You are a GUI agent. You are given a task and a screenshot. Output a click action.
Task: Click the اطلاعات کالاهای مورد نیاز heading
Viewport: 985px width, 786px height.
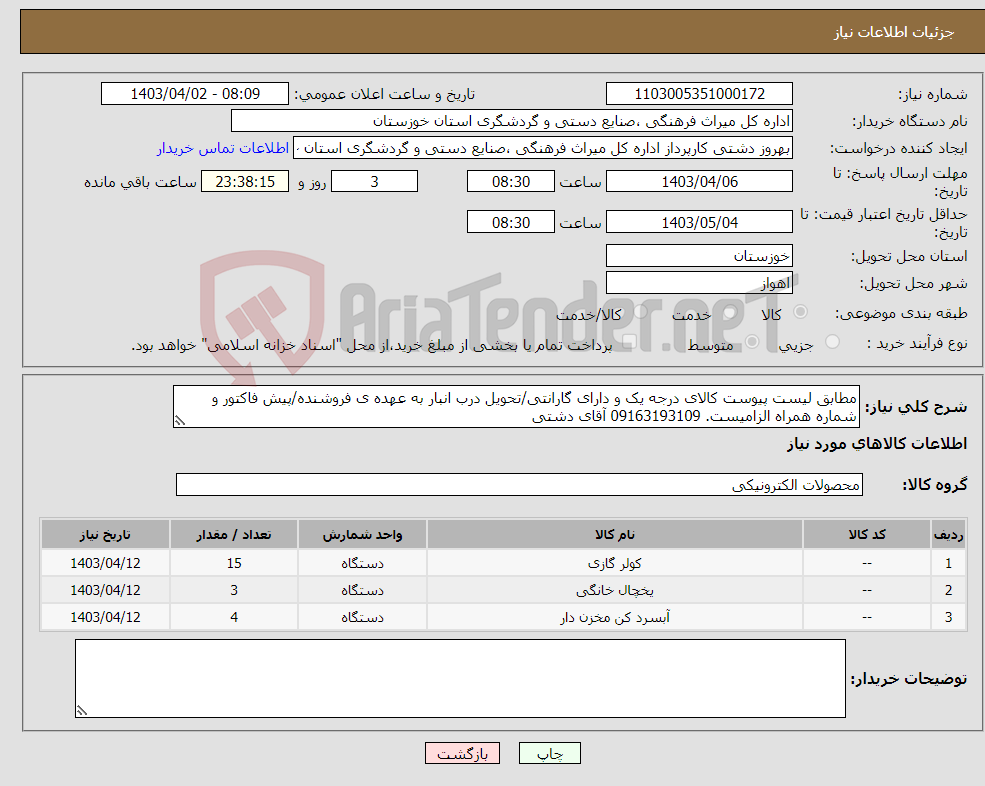click(x=877, y=444)
